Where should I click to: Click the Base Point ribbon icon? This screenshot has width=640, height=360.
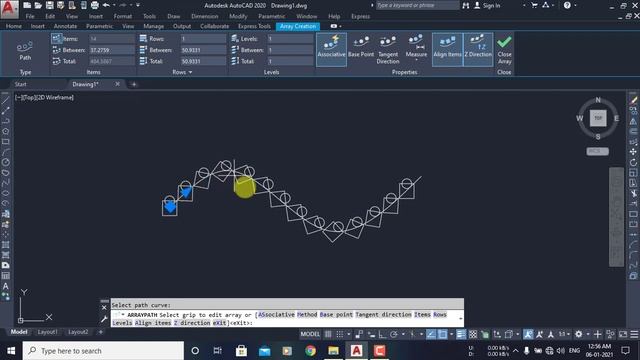[x=361, y=47]
